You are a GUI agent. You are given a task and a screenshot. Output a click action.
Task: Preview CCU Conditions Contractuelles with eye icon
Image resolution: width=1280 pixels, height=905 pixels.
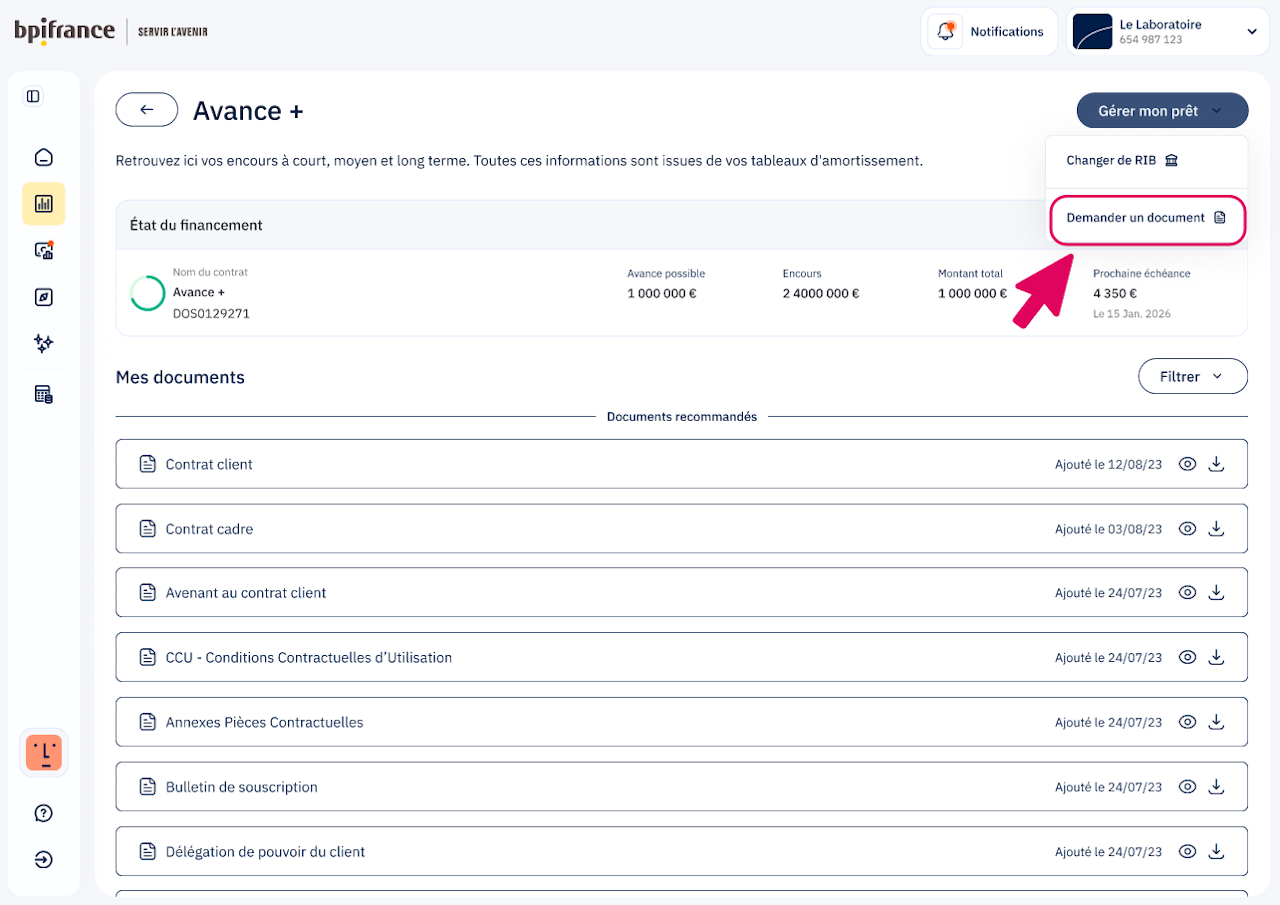coord(1188,658)
